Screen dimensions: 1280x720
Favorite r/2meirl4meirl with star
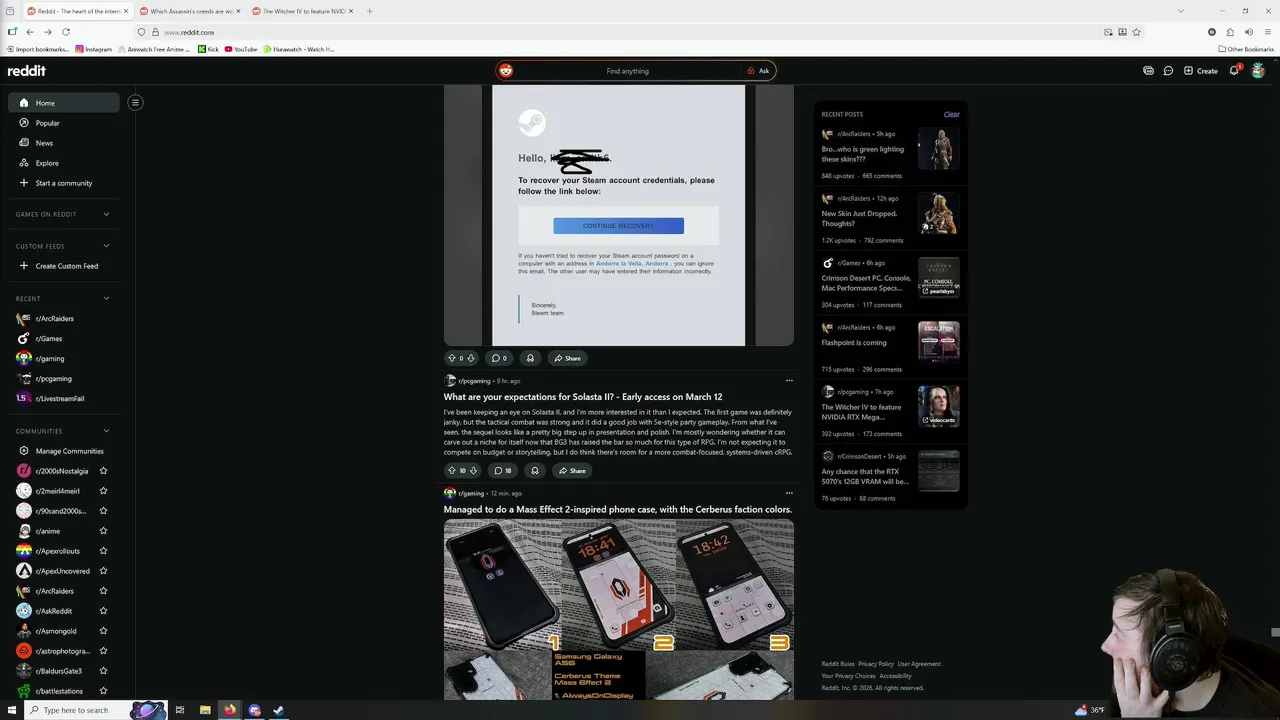103,491
